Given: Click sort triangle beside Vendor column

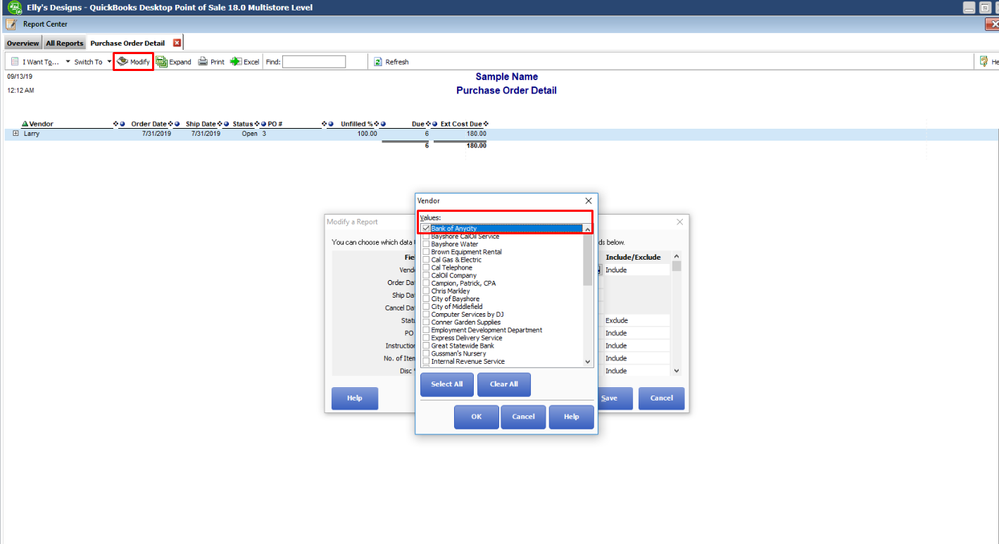Looking at the screenshot, I should (x=25, y=124).
